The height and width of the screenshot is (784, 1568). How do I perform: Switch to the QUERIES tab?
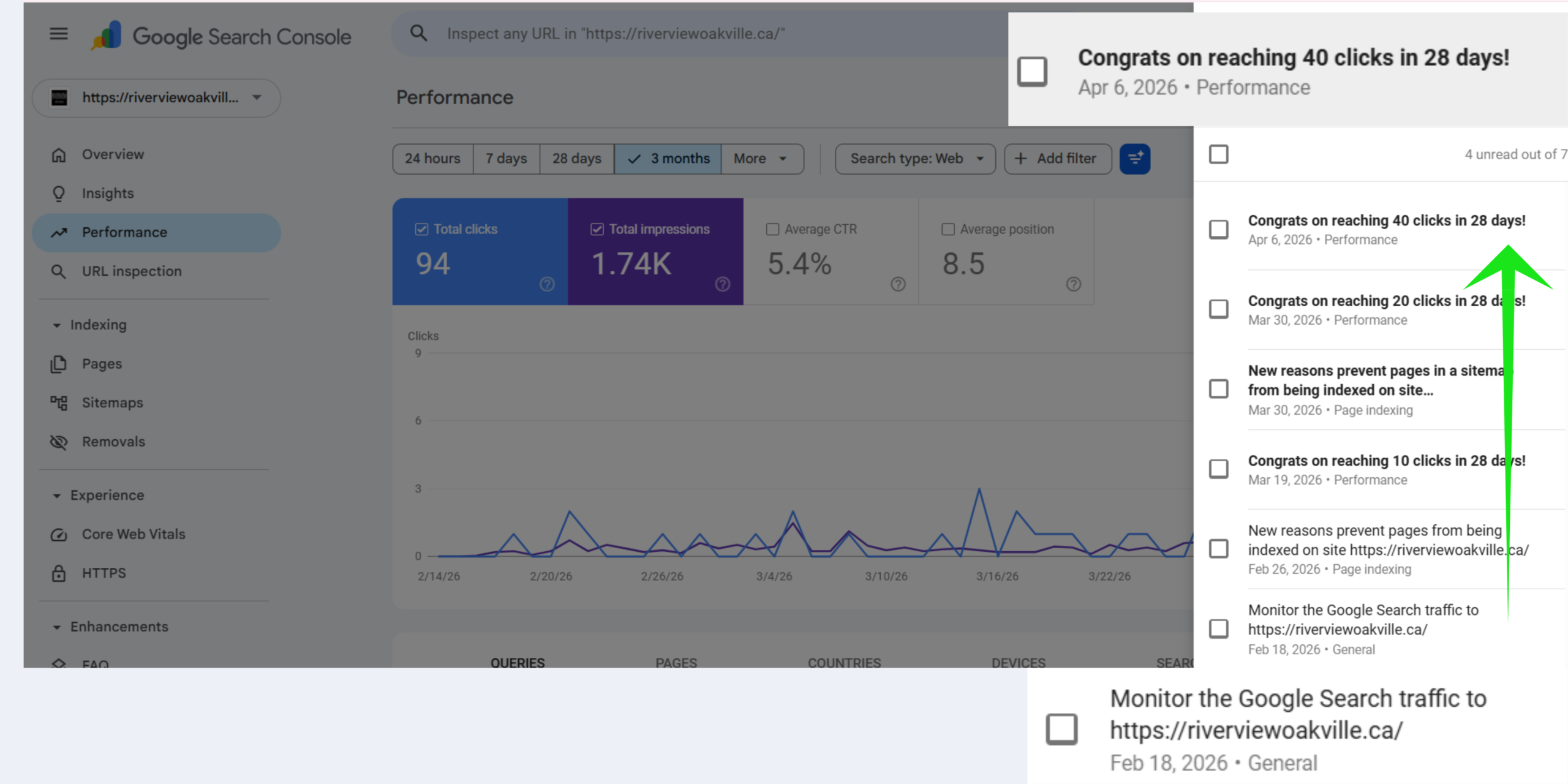pyautogui.click(x=518, y=662)
